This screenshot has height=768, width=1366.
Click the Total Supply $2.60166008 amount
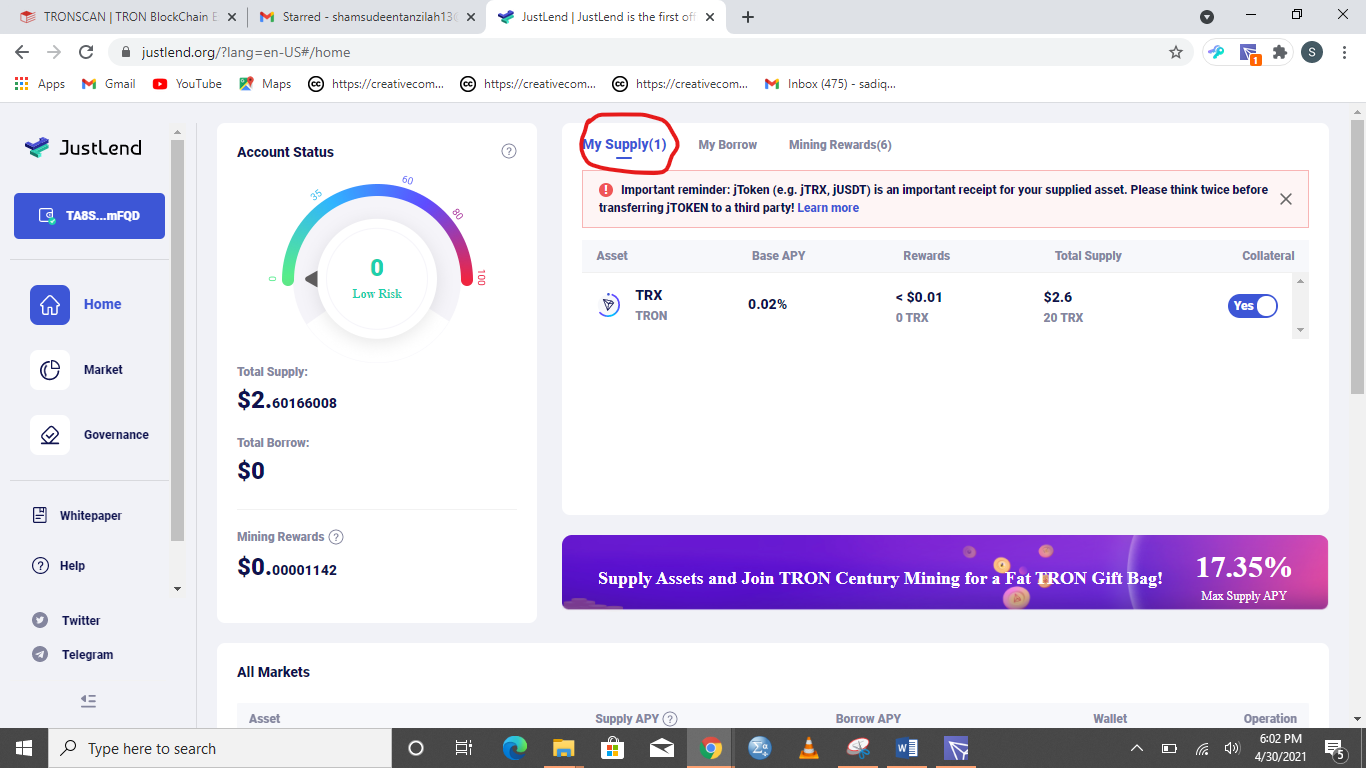tap(287, 401)
